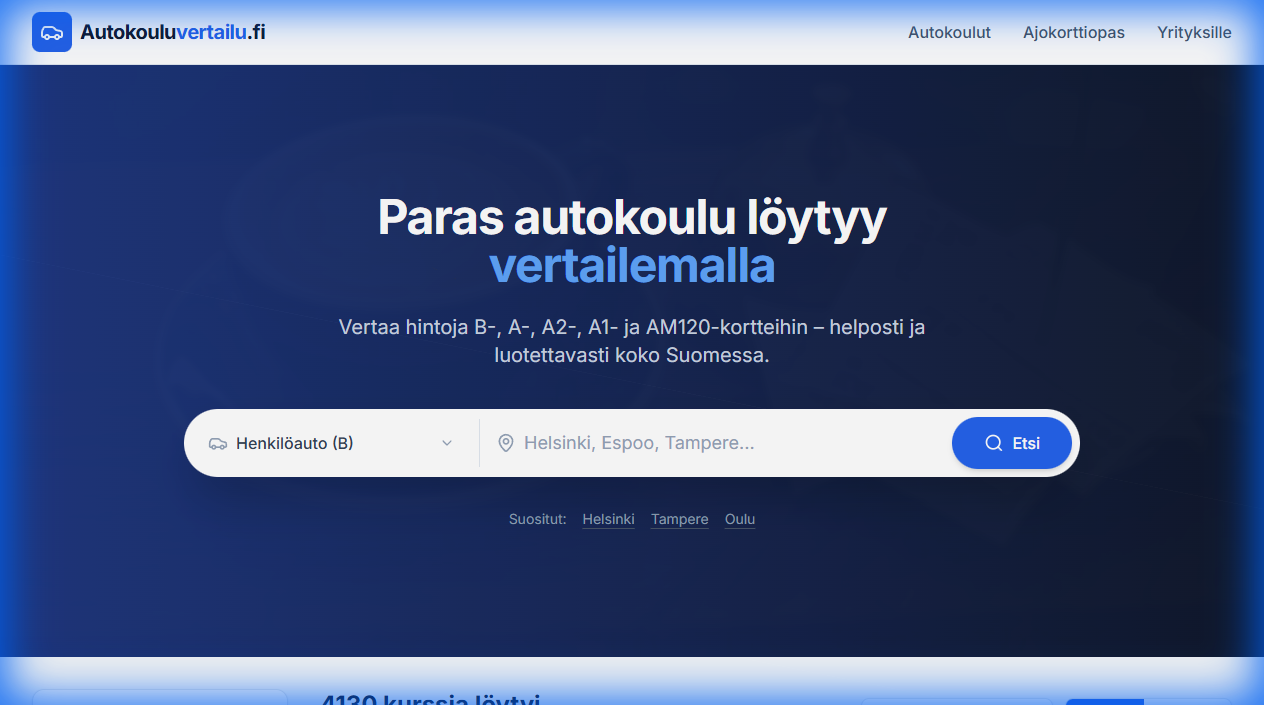Click the Autokouluvertailu.fi logo text
This screenshot has height=705, width=1264.
click(x=172, y=31)
